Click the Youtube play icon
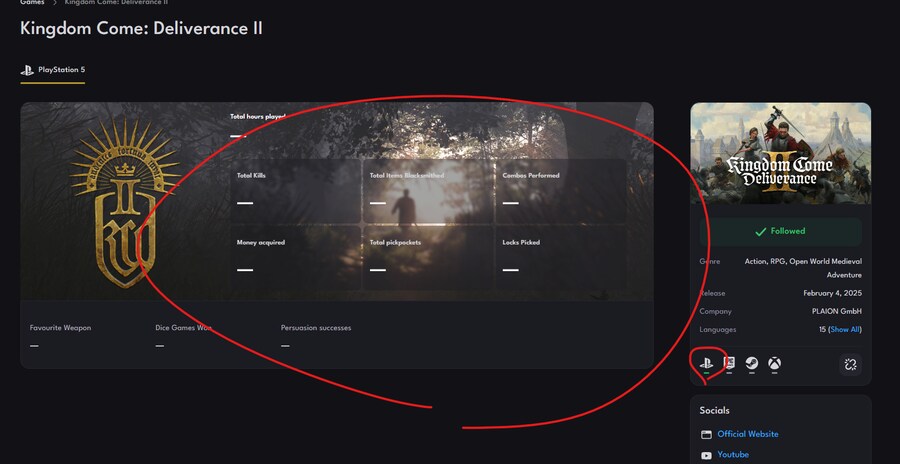Viewport: 900px width, 464px height. (x=706, y=455)
